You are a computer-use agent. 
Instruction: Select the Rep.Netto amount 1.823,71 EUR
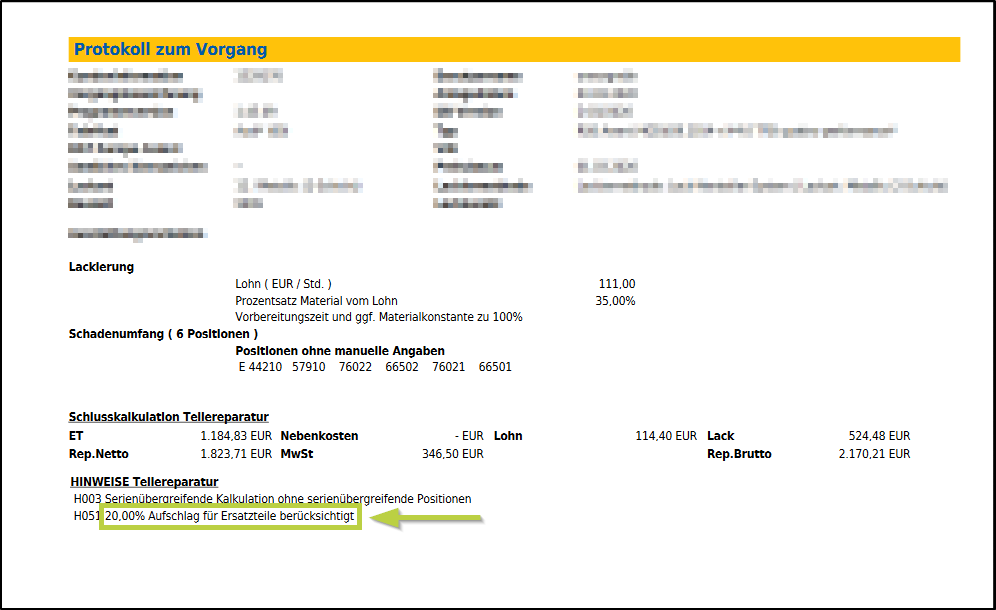235,454
